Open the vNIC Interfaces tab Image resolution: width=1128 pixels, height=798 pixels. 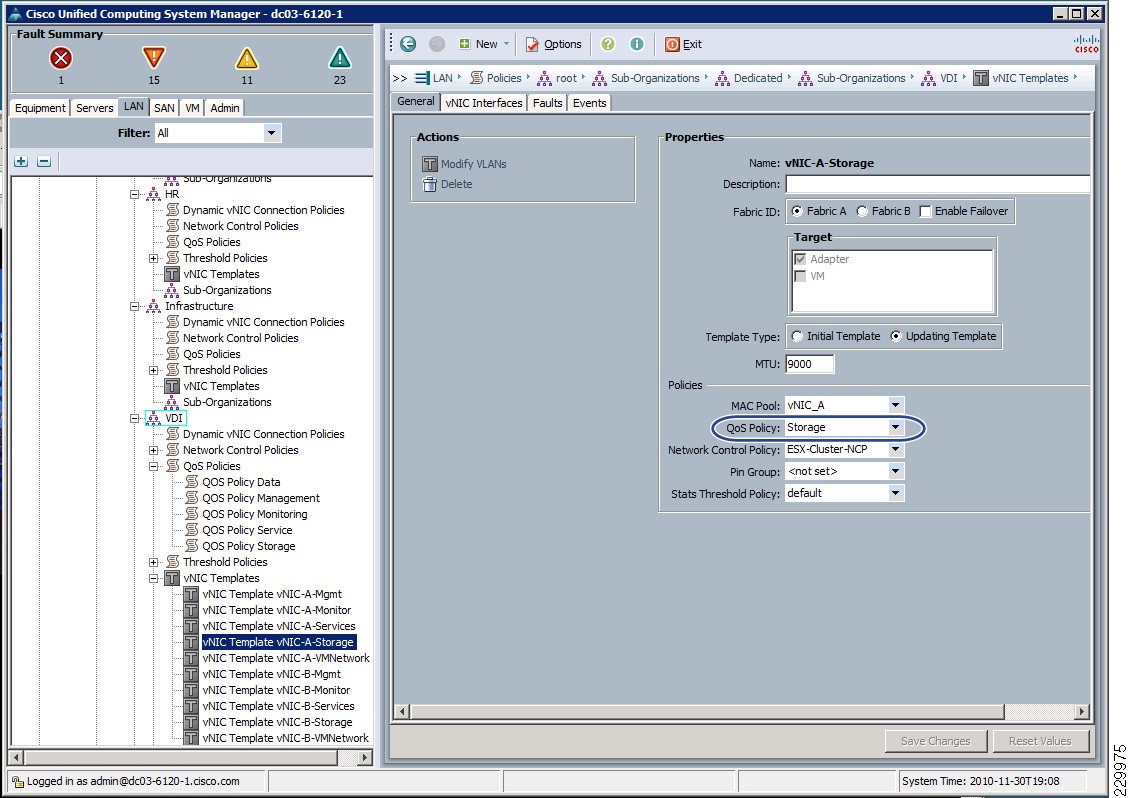pos(483,103)
